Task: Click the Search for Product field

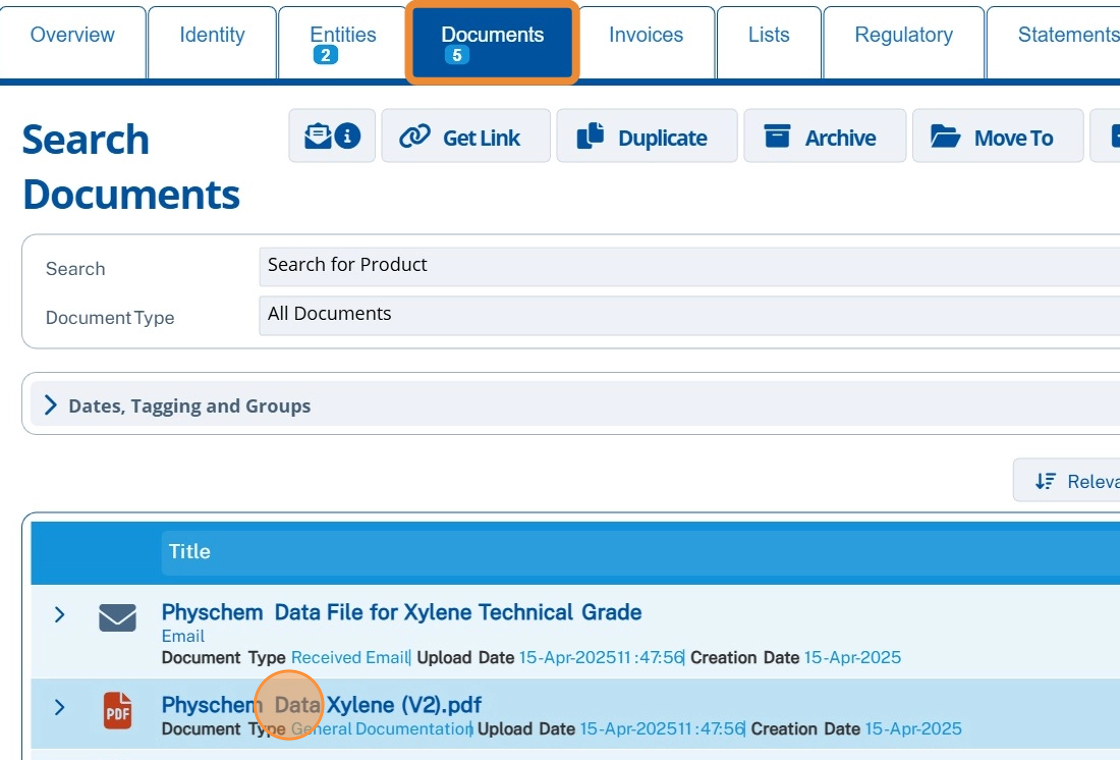Action: pyautogui.click(x=688, y=265)
